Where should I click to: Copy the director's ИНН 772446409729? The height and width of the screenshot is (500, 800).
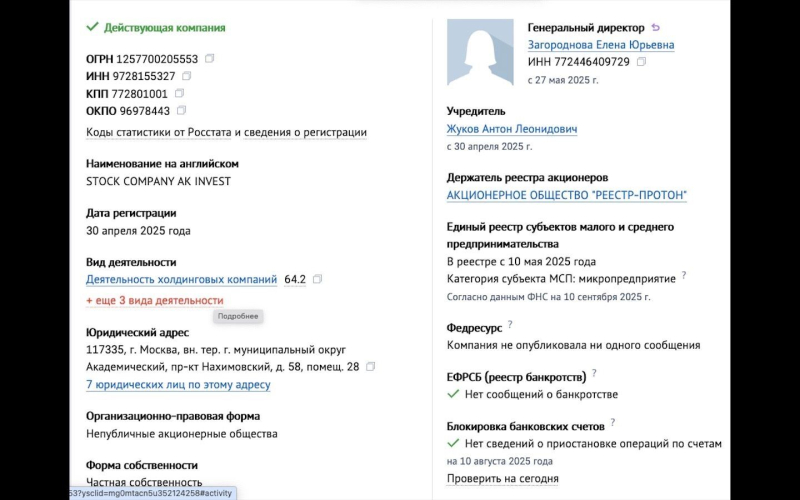tap(641, 62)
